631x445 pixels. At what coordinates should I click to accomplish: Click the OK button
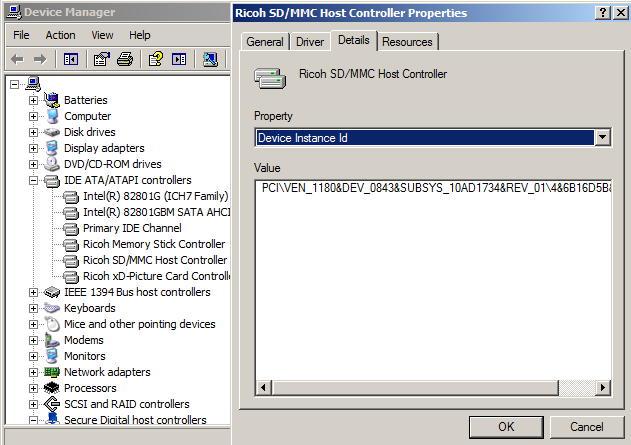tap(506, 426)
